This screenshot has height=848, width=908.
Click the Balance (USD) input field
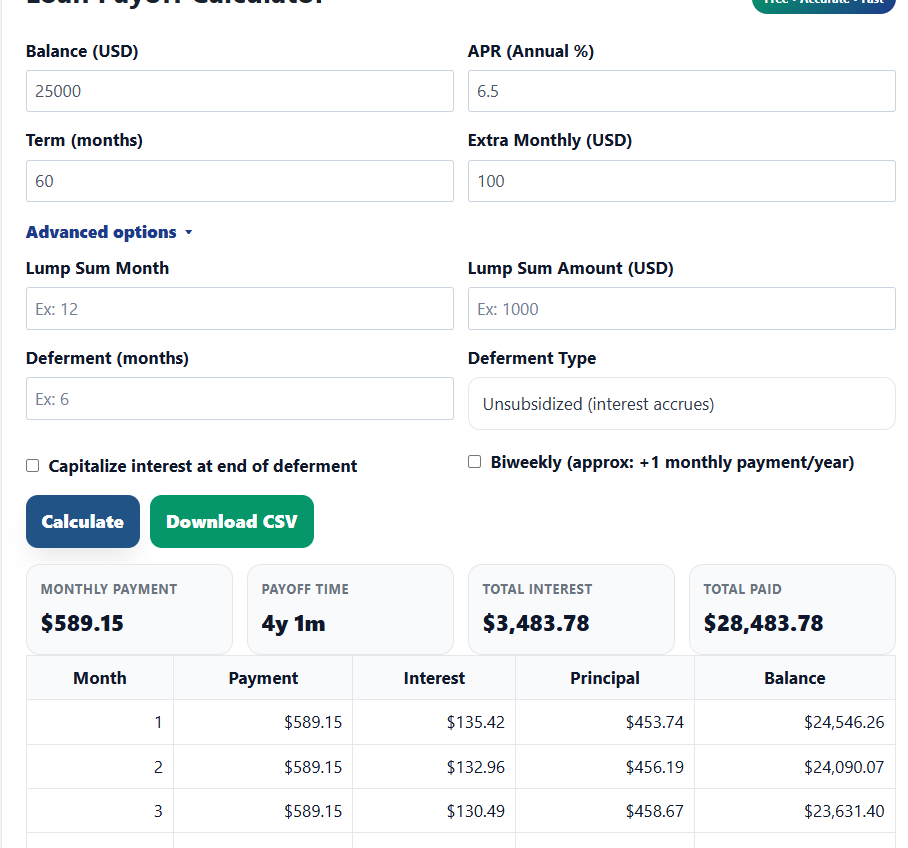click(x=239, y=91)
